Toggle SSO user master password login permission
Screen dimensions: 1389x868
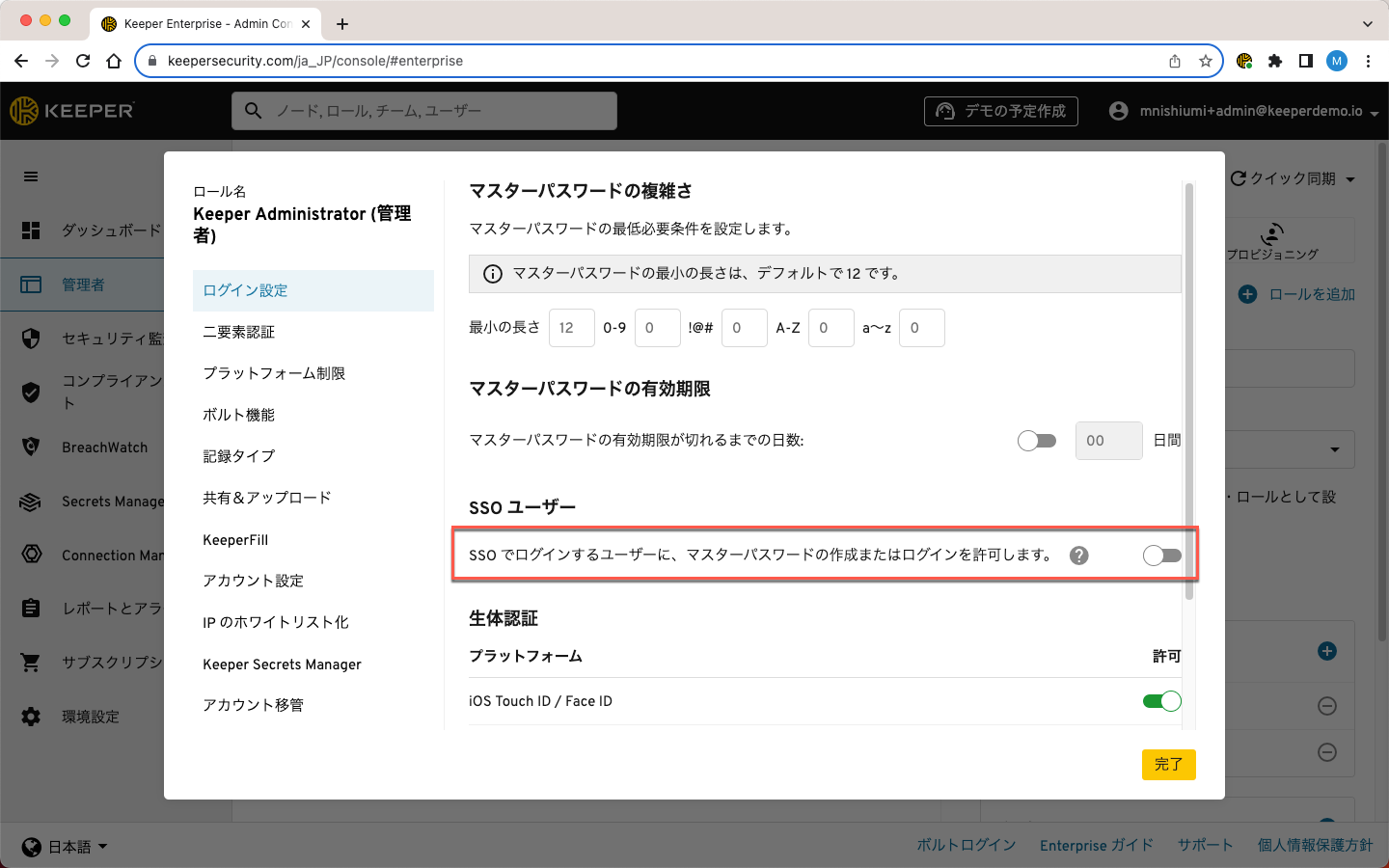1161,556
